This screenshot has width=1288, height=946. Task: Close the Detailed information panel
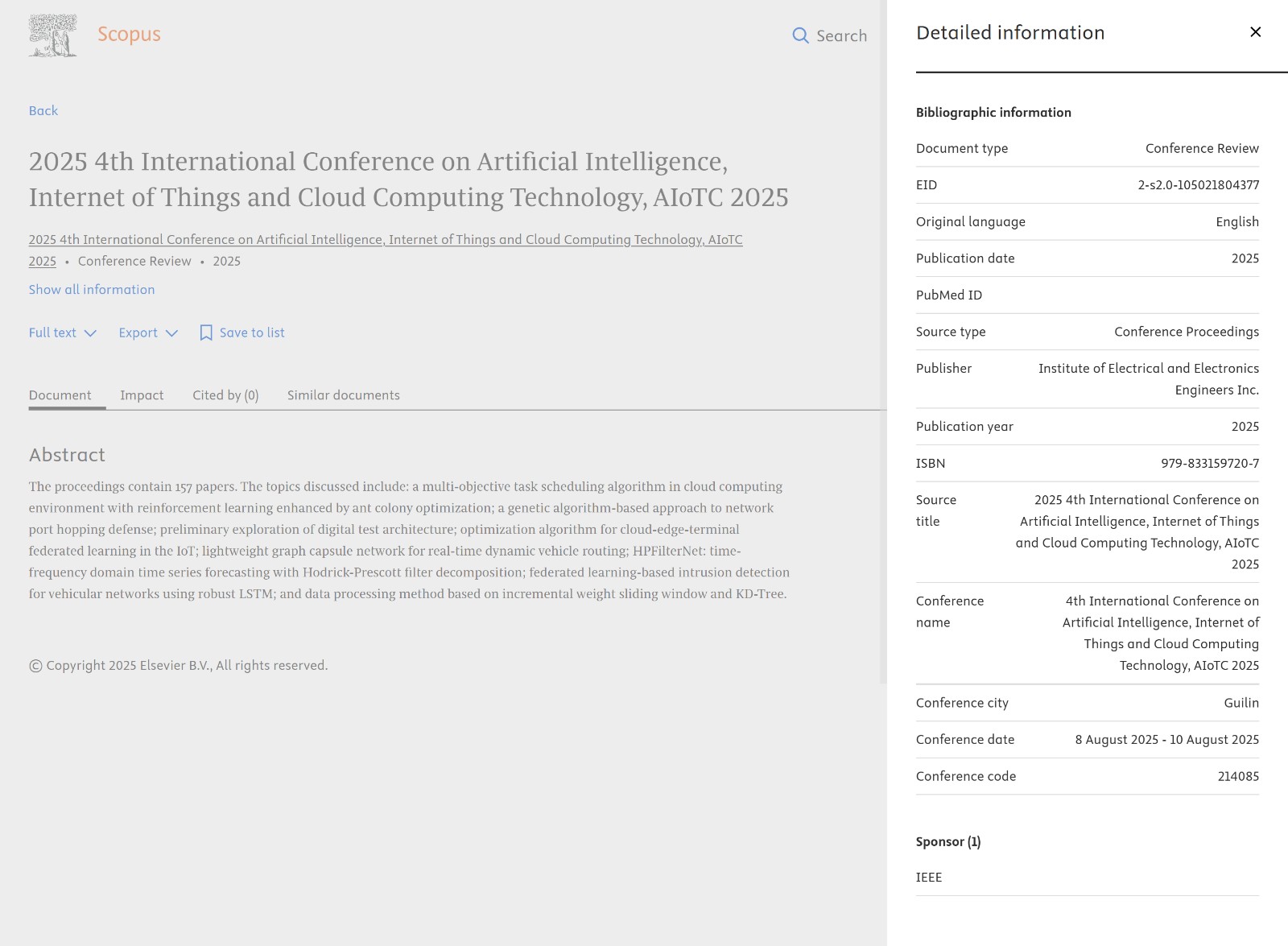[1255, 32]
